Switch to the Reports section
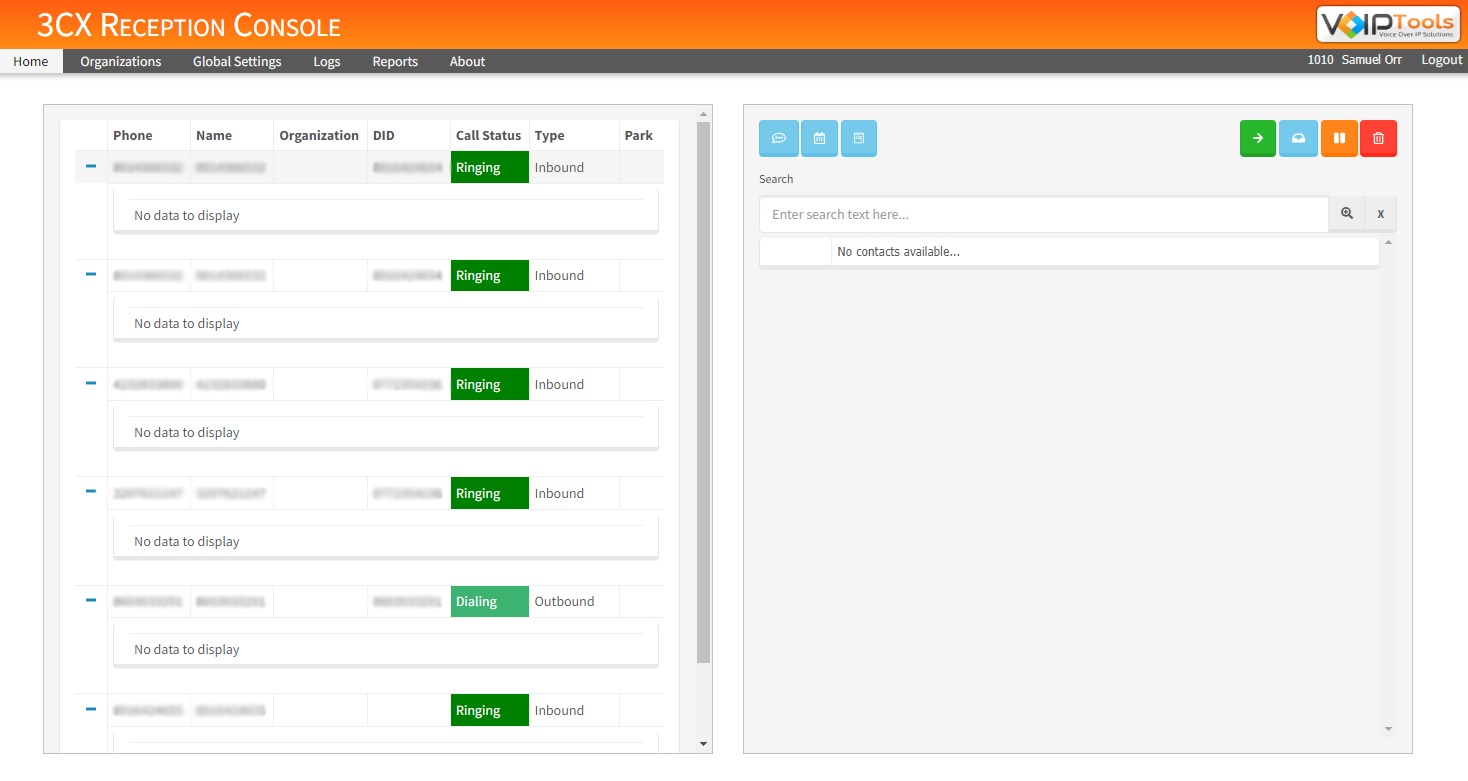Image resolution: width=1468 pixels, height=781 pixels. 394,61
